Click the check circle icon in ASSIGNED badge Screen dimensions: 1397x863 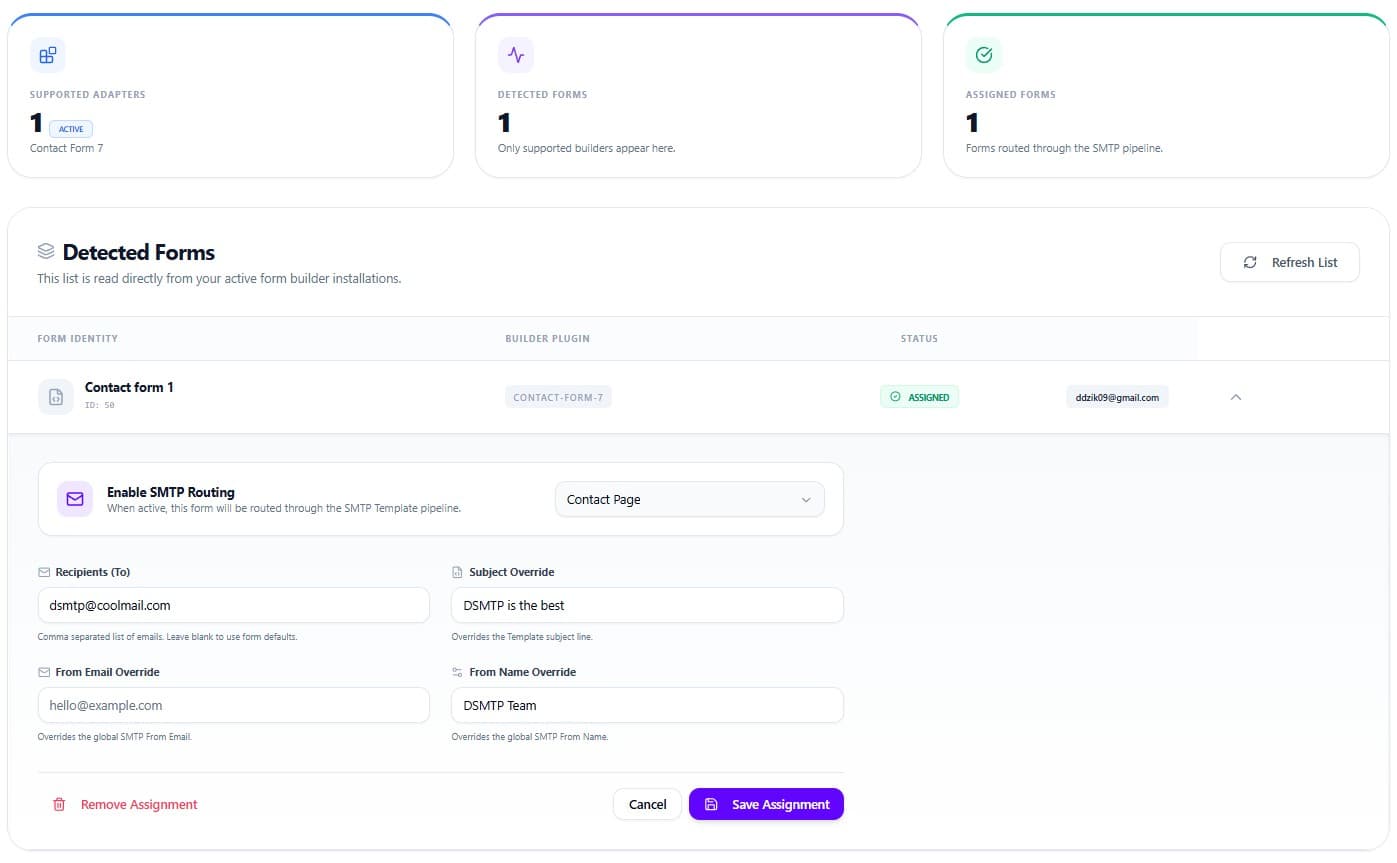click(x=895, y=397)
